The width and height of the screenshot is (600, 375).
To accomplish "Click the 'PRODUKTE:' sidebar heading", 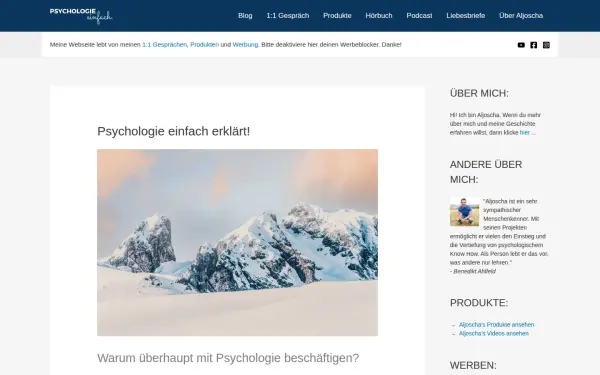I will tap(479, 303).
